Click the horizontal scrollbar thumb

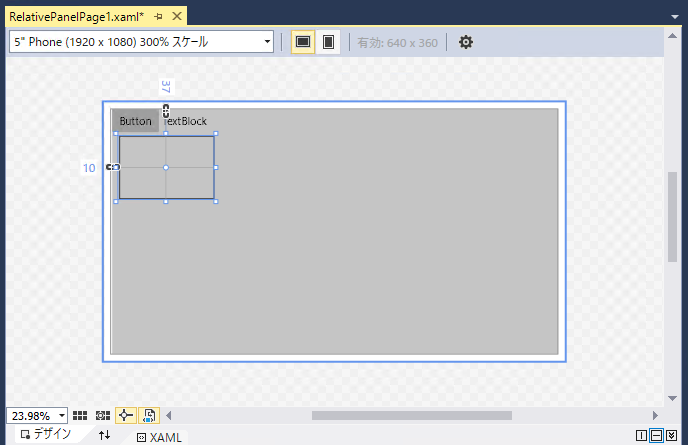pos(412,415)
